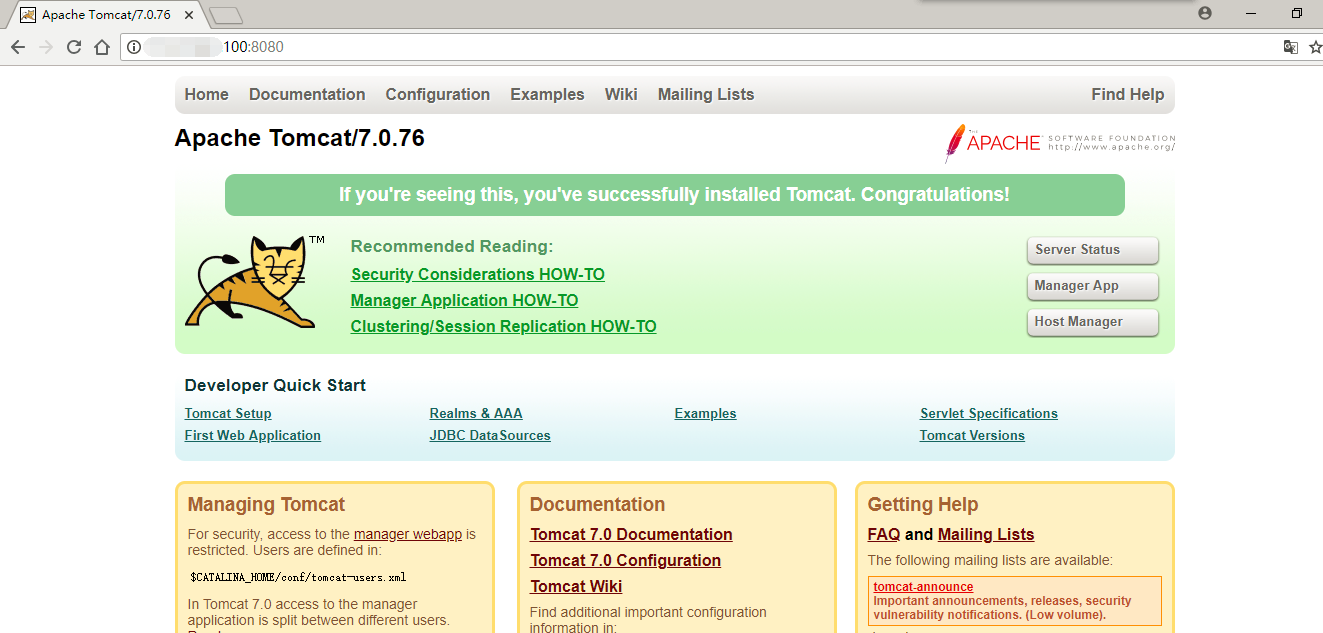The height and width of the screenshot is (633, 1323).
Task: Click the Apache Software Foundation feather logo
Action: point(1059,143)
